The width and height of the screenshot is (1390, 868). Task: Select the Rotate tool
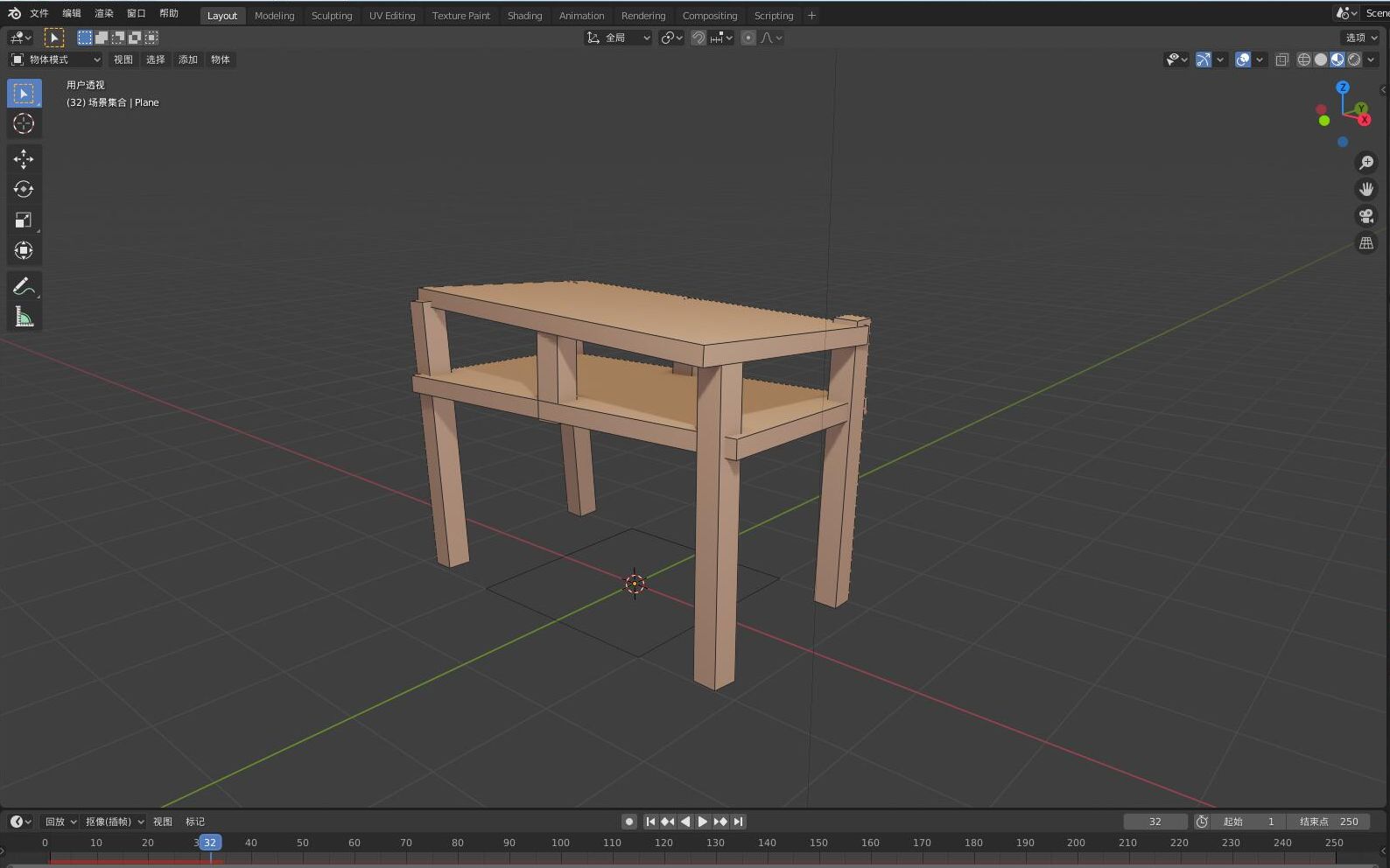(24, 189)
